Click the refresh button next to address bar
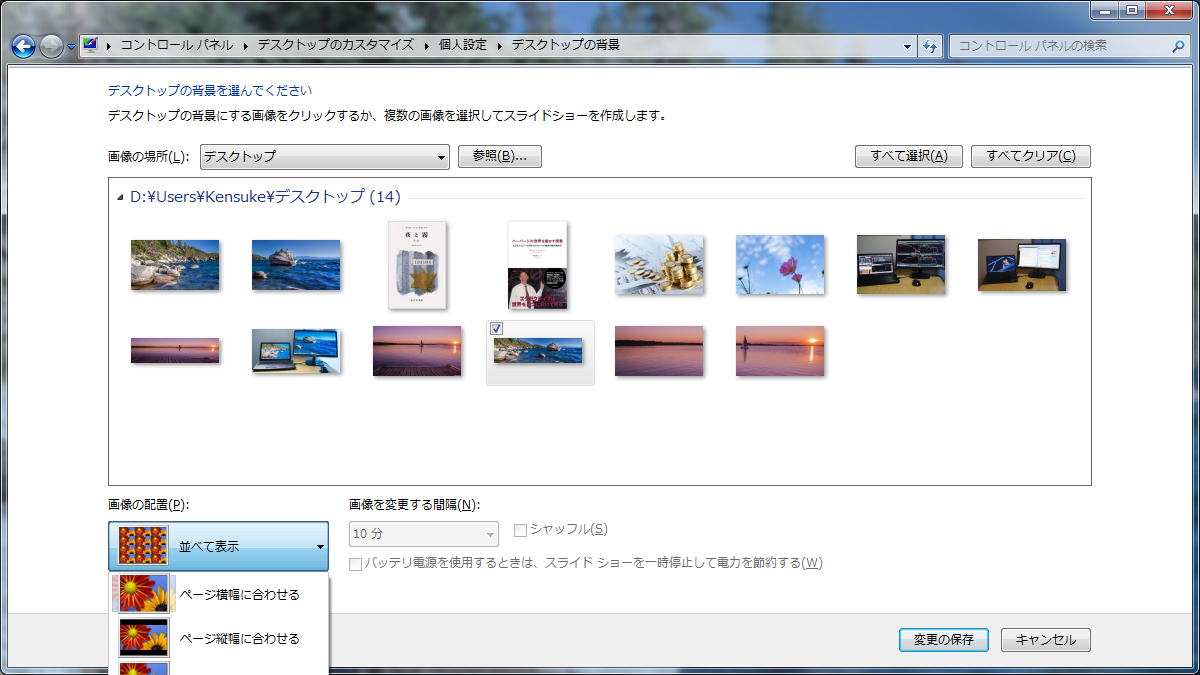 (x=930, y=46)
